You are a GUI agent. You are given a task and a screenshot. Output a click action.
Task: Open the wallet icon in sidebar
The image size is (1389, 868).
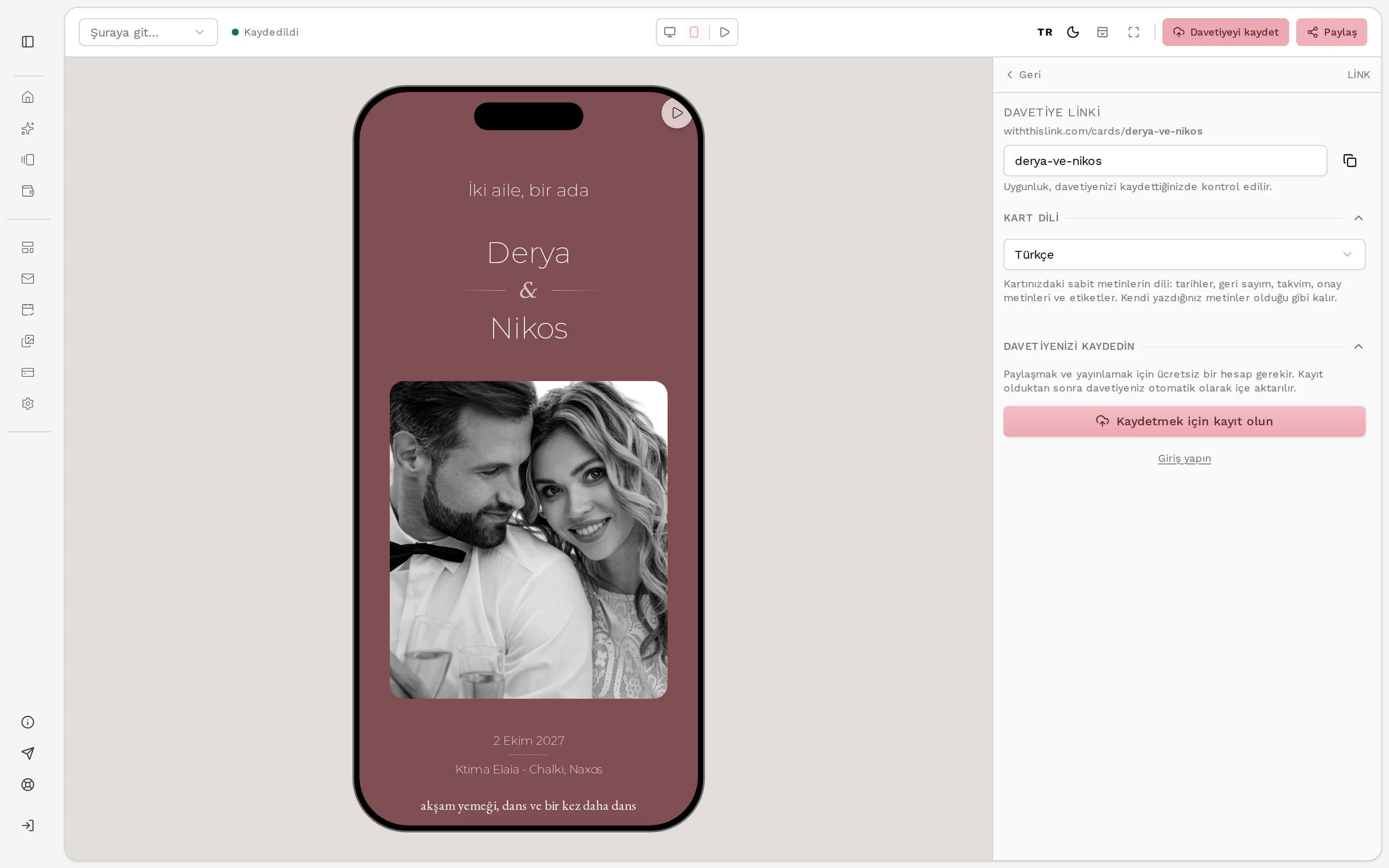(x=27, y=191)
